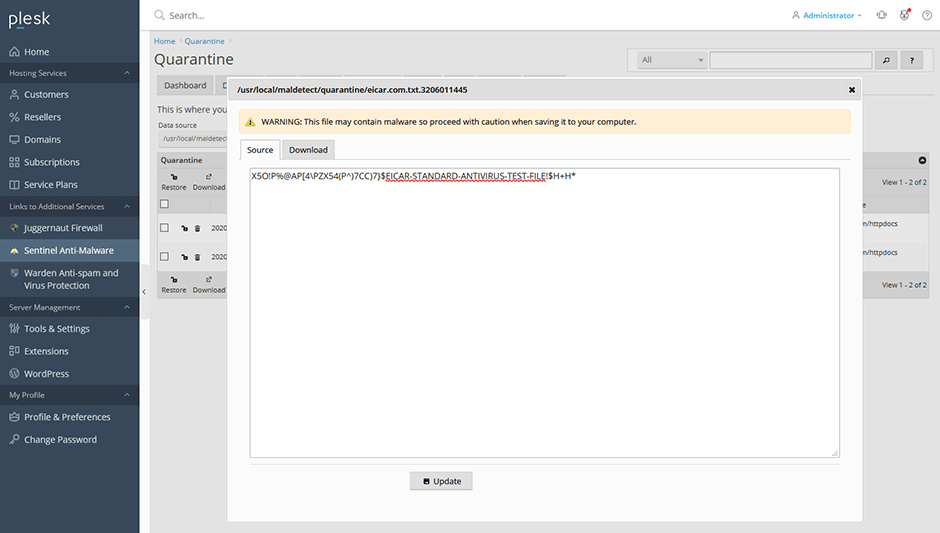The image size is (940, 533).
Task: Click the Update button
Action: [x=441, y=481]
